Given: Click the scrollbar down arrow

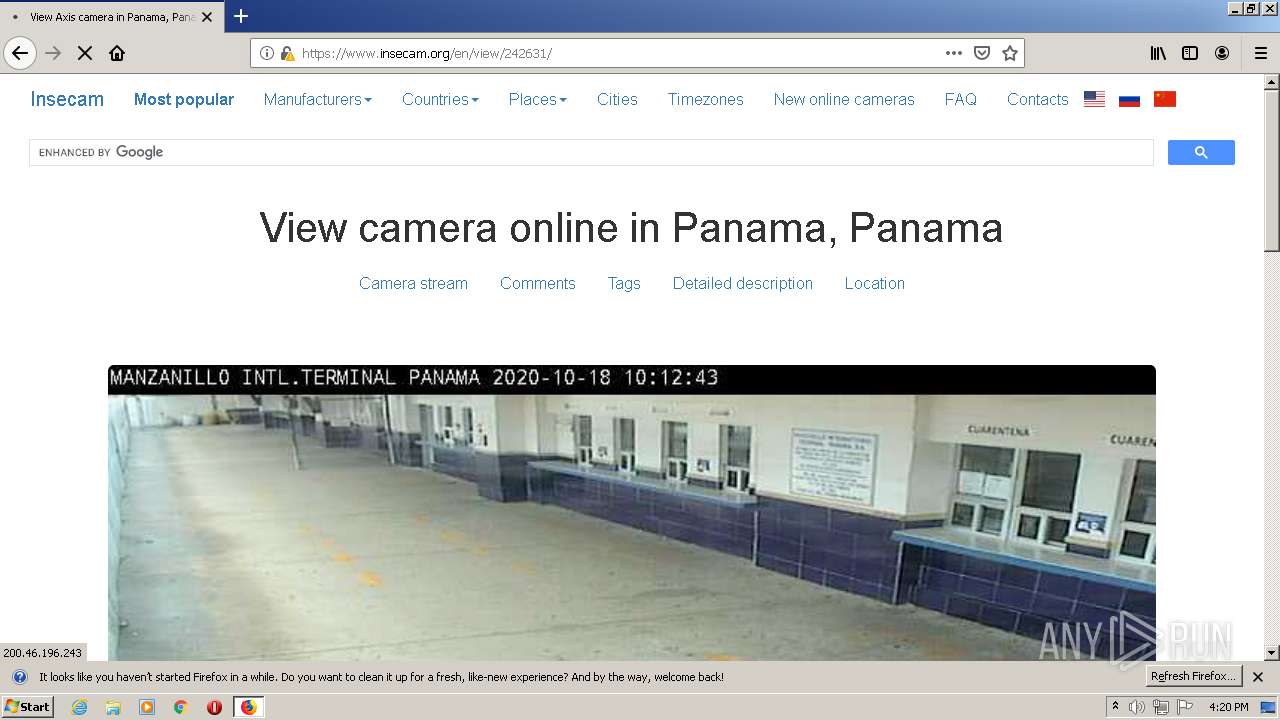Looking at the screenshot, I should tap(1272, 653).
